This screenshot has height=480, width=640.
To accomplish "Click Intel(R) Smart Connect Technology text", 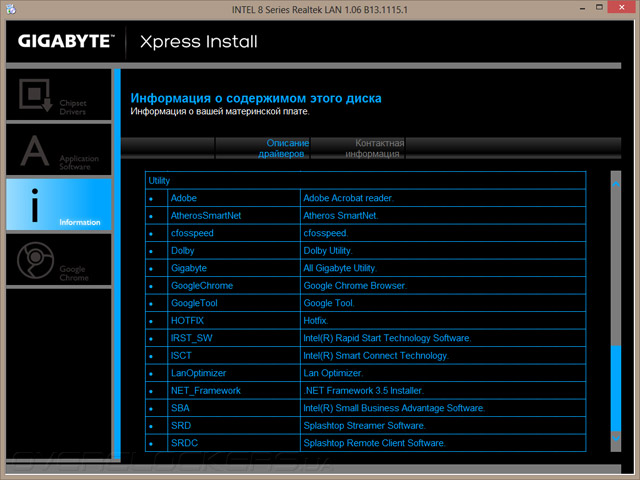I will (x=376, y=356).
